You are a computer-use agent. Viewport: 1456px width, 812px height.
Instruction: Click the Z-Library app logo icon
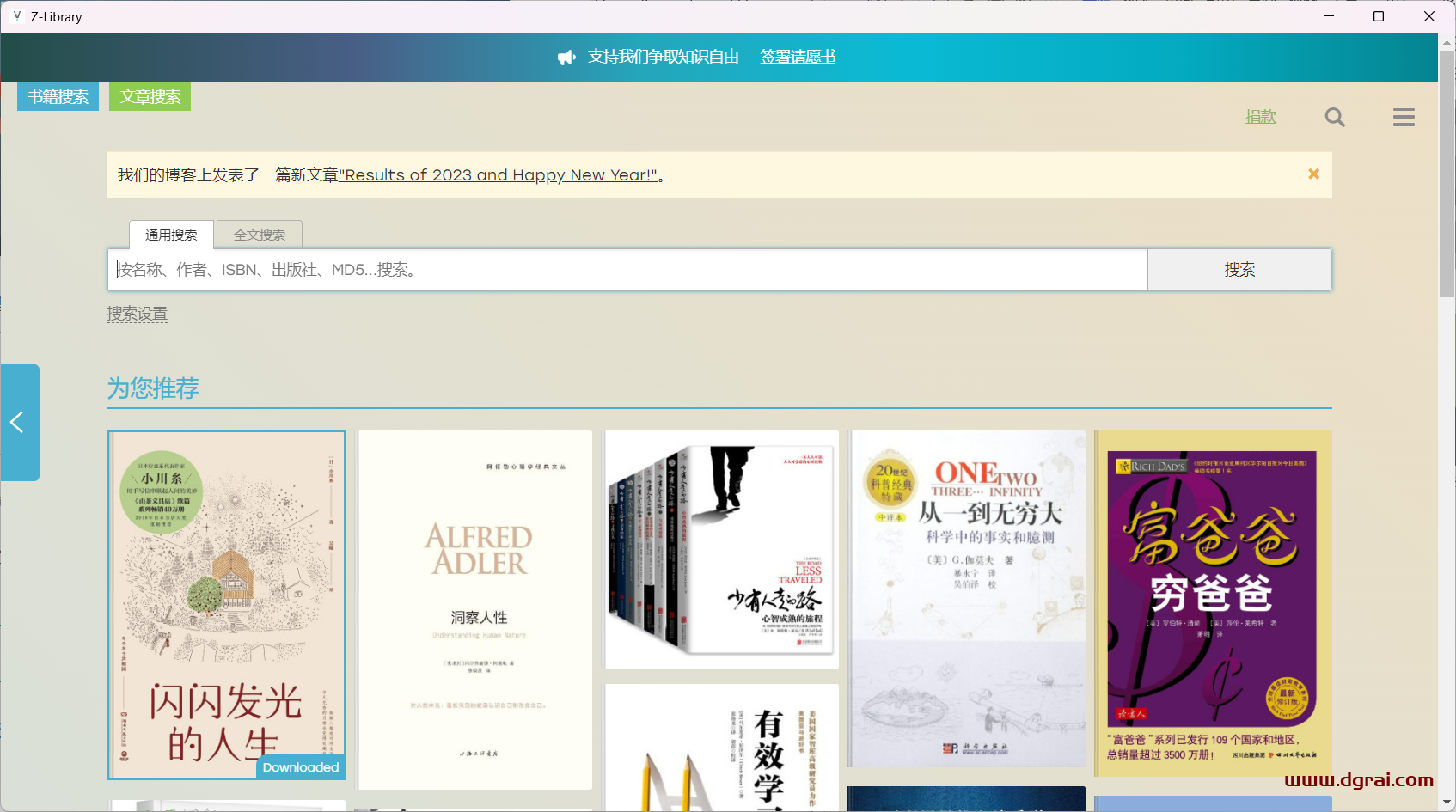17,16
